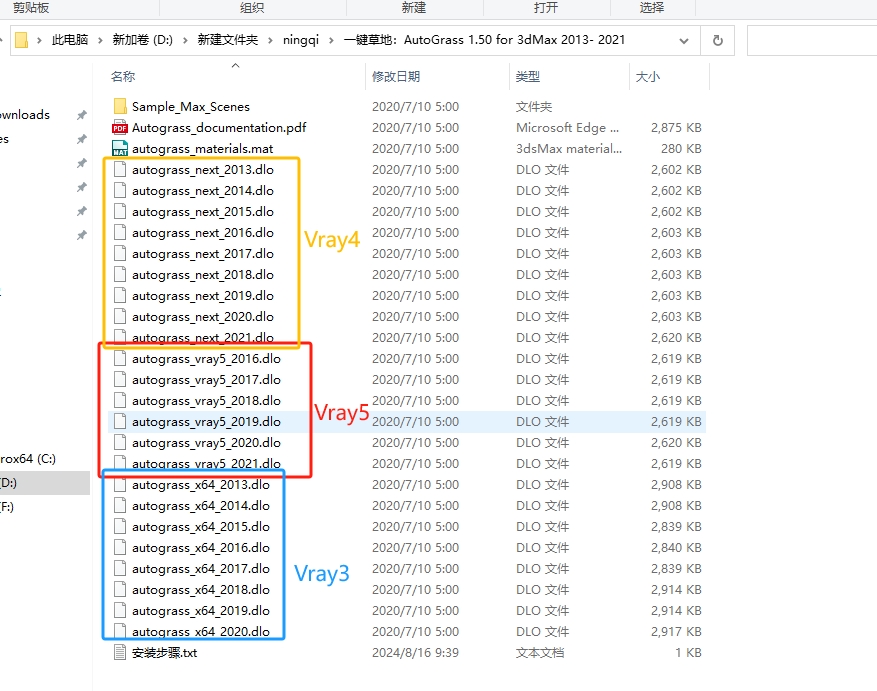Select file autograss_vray5_2020.dlo
Viewport: 877px width, 691px height.
206,443
